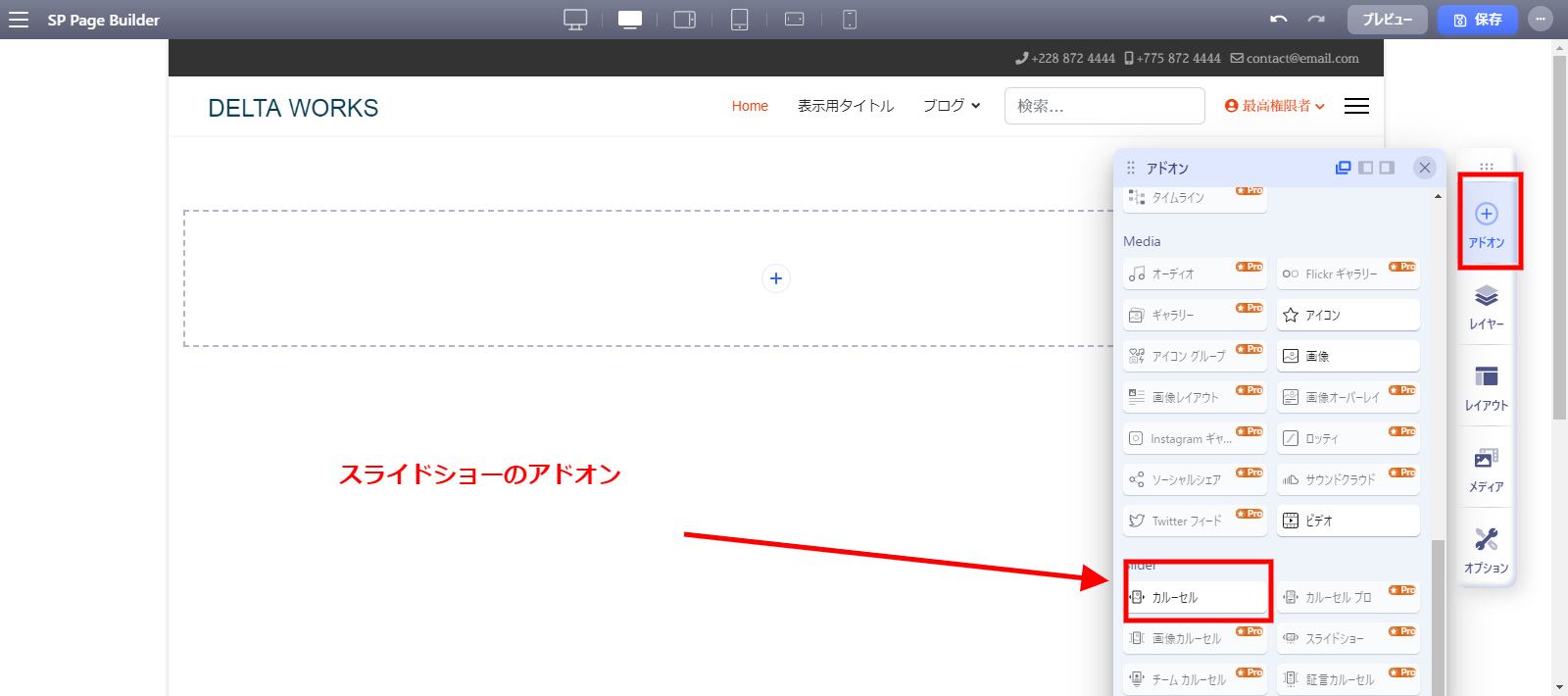Select the カルーセル (Carousel) addon

pyautogui.click(x=1196, y=597)
